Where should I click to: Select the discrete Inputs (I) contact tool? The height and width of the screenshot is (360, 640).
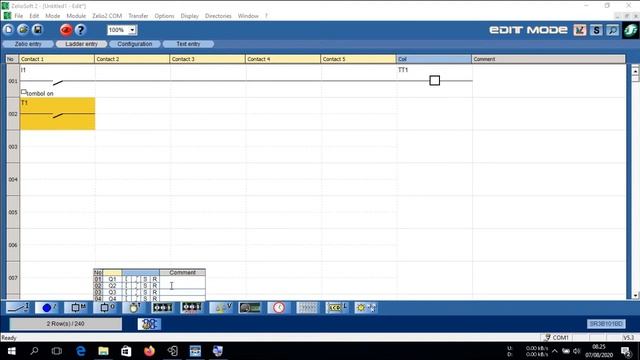[x=18, y=308]
